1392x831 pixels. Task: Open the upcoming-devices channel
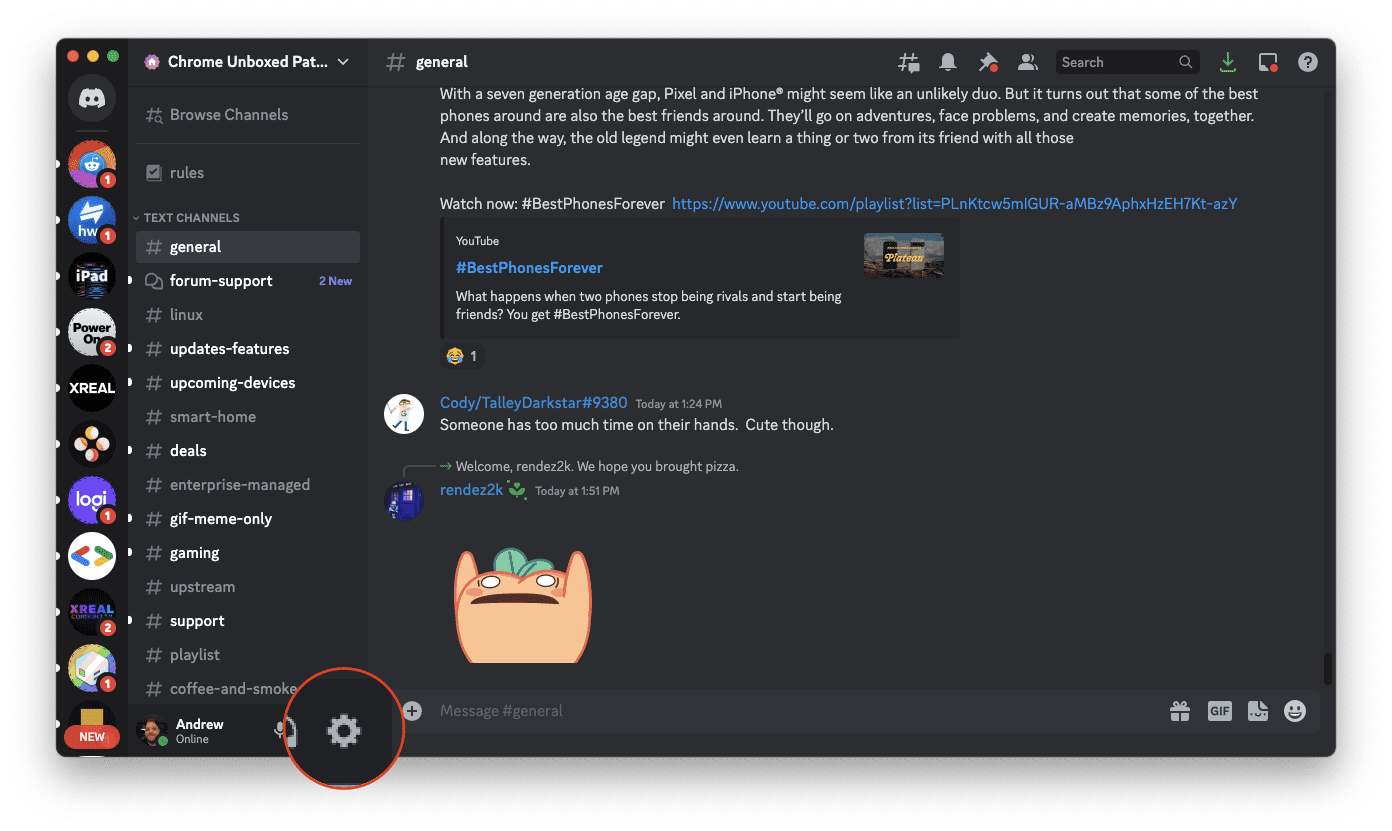click(x=247, y=383)
